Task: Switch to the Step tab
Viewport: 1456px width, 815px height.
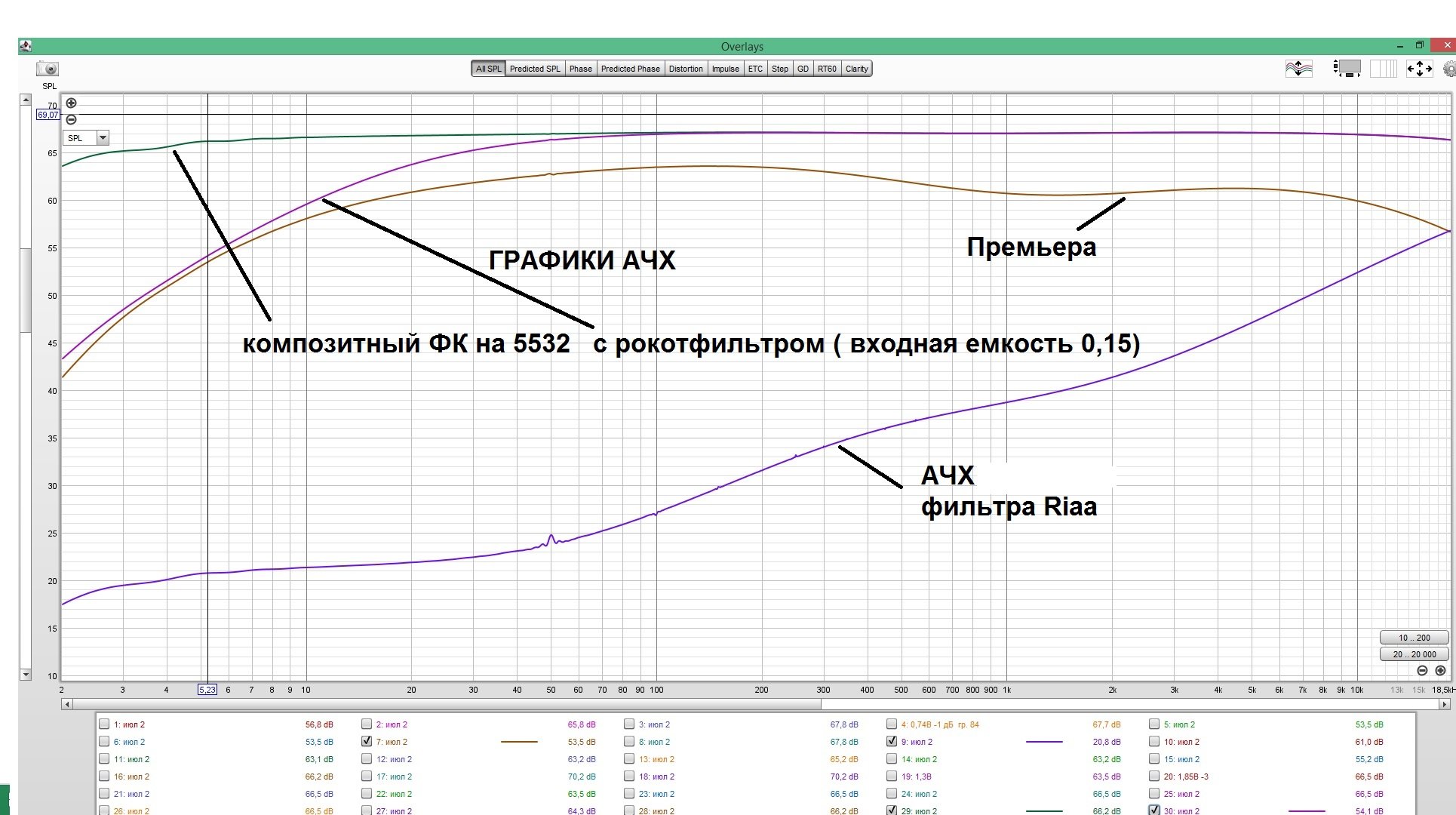Action: point(779,69)
